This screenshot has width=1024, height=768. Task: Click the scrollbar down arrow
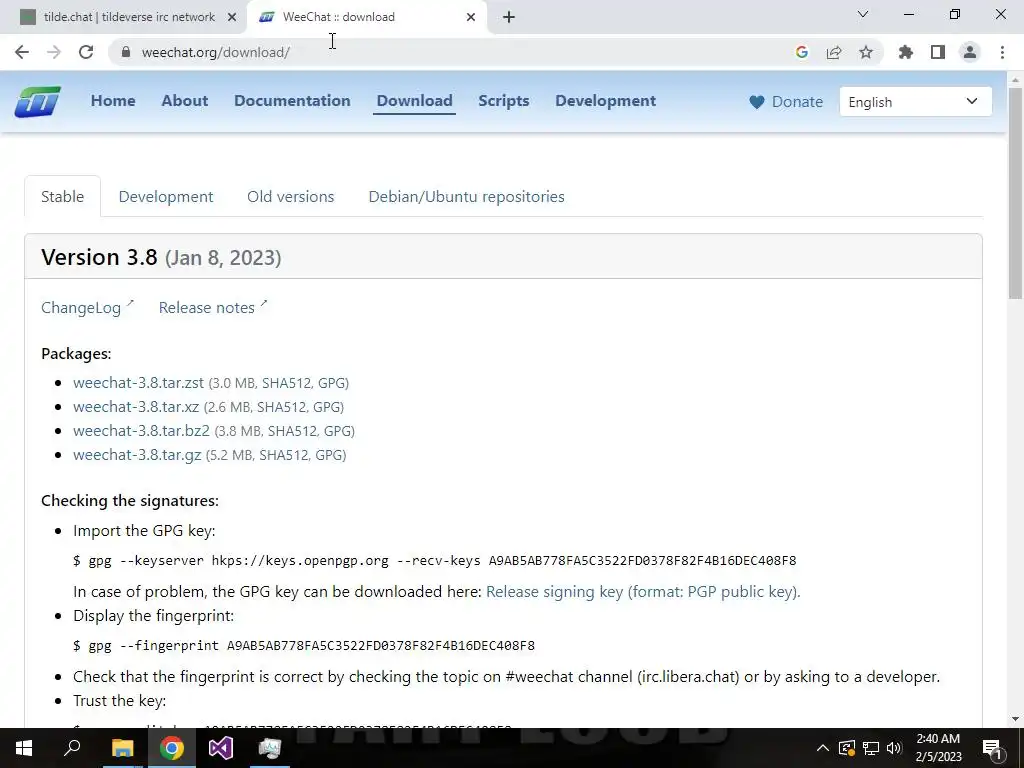coord(1016,719)
